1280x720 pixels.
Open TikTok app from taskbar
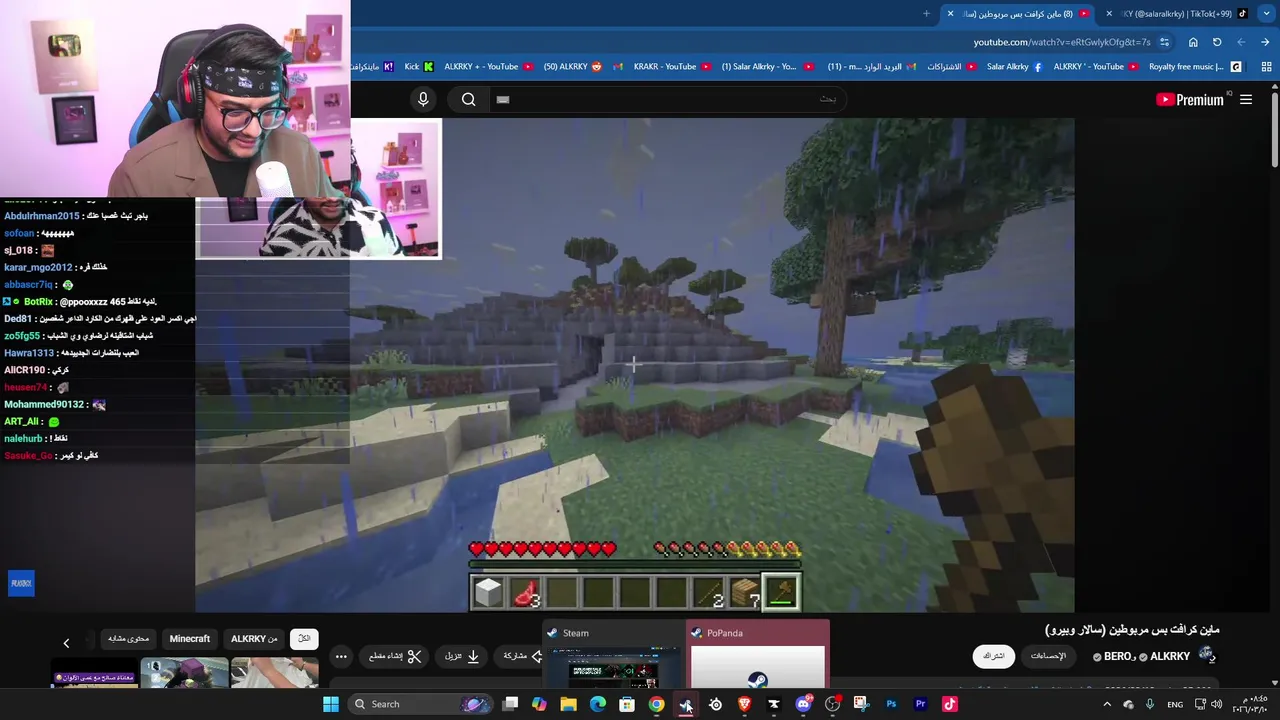point(950,704)
